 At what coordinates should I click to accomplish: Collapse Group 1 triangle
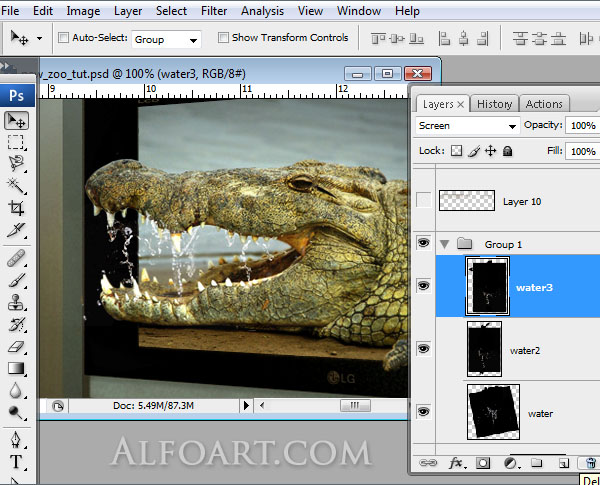(444, 244)
